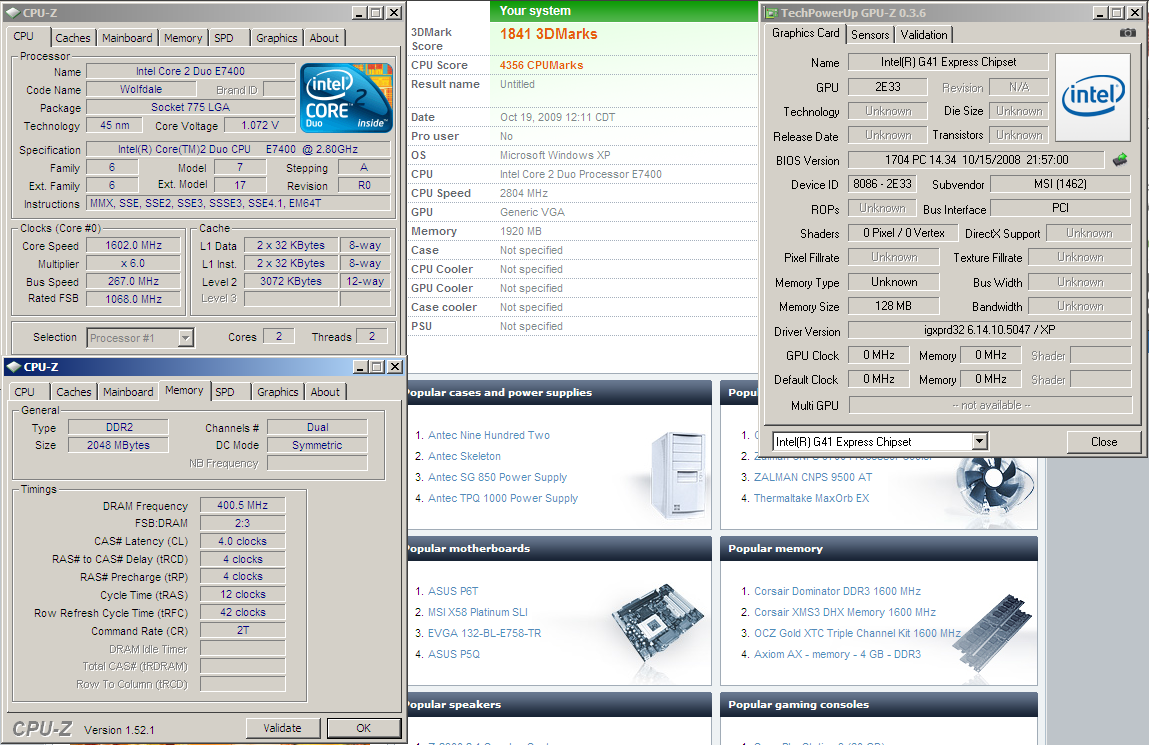1149x745 pixels.
Task: Open Antec Skeleton link
Action: tap(465, 456)
